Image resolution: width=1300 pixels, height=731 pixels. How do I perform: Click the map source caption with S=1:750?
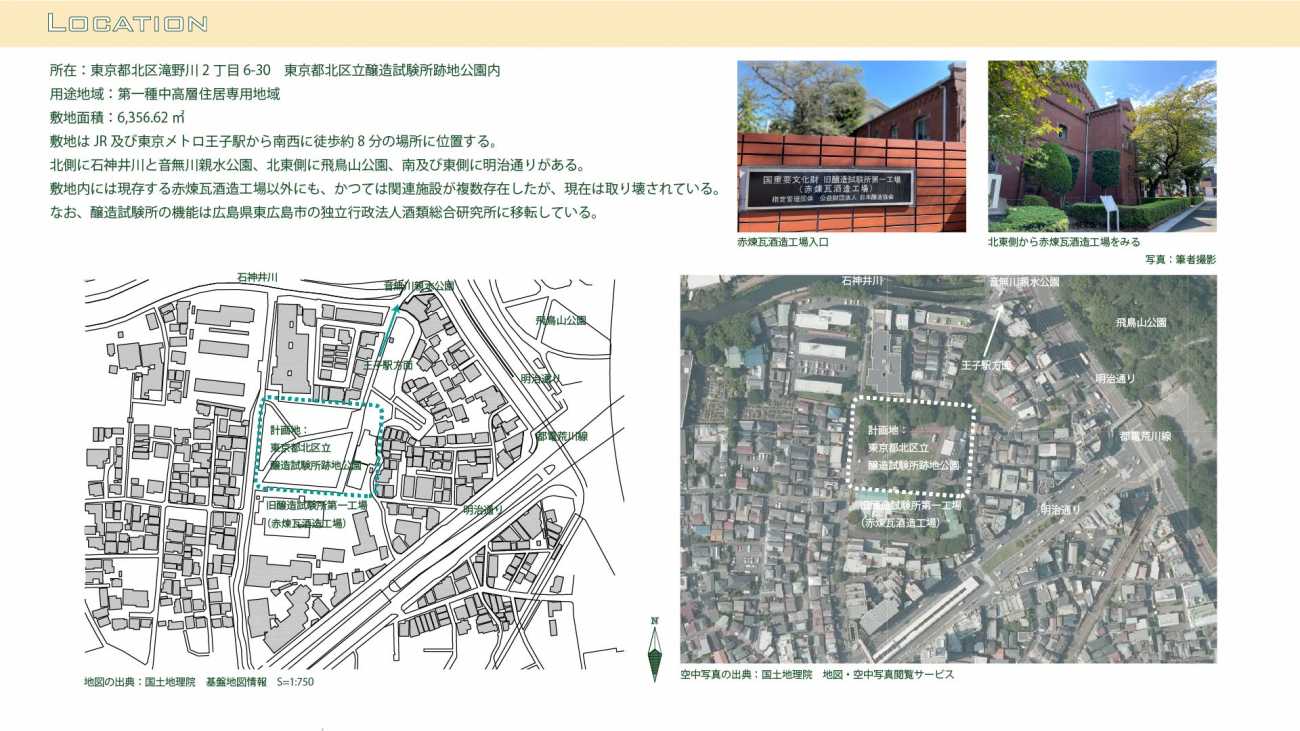pos(199,682)
